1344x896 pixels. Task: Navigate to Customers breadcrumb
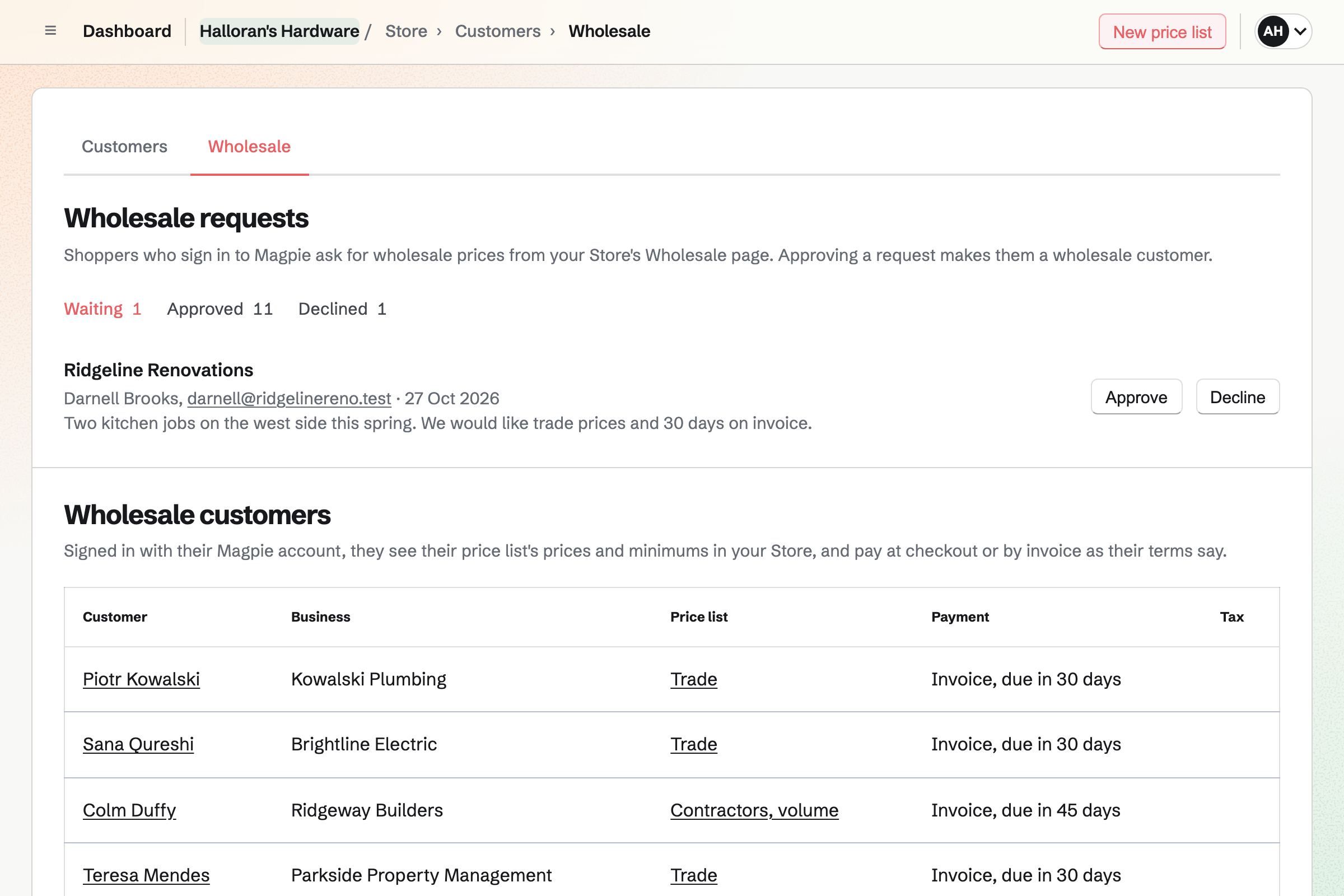coord(498,31)
